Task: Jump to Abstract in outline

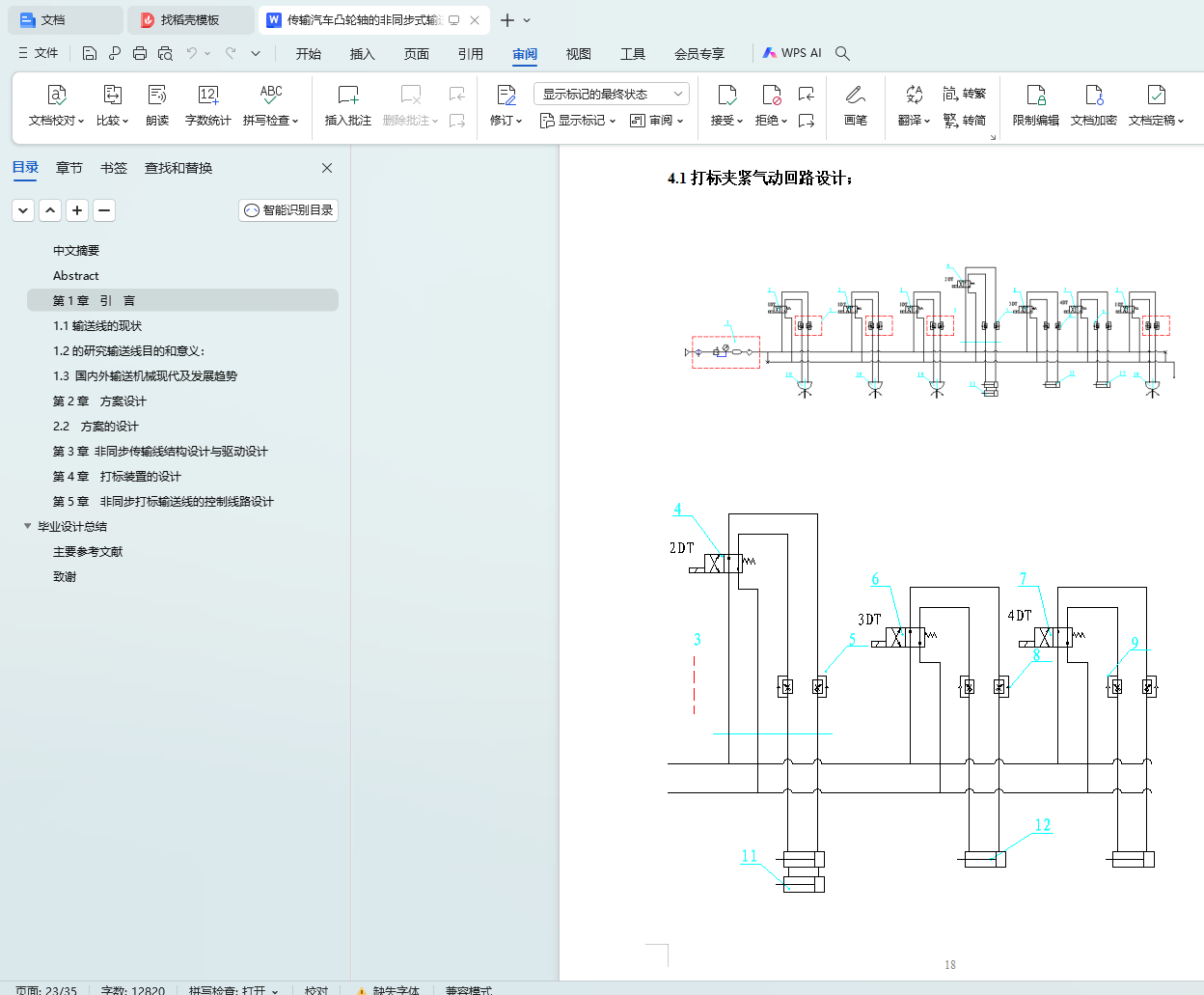Action: point(76,275)
